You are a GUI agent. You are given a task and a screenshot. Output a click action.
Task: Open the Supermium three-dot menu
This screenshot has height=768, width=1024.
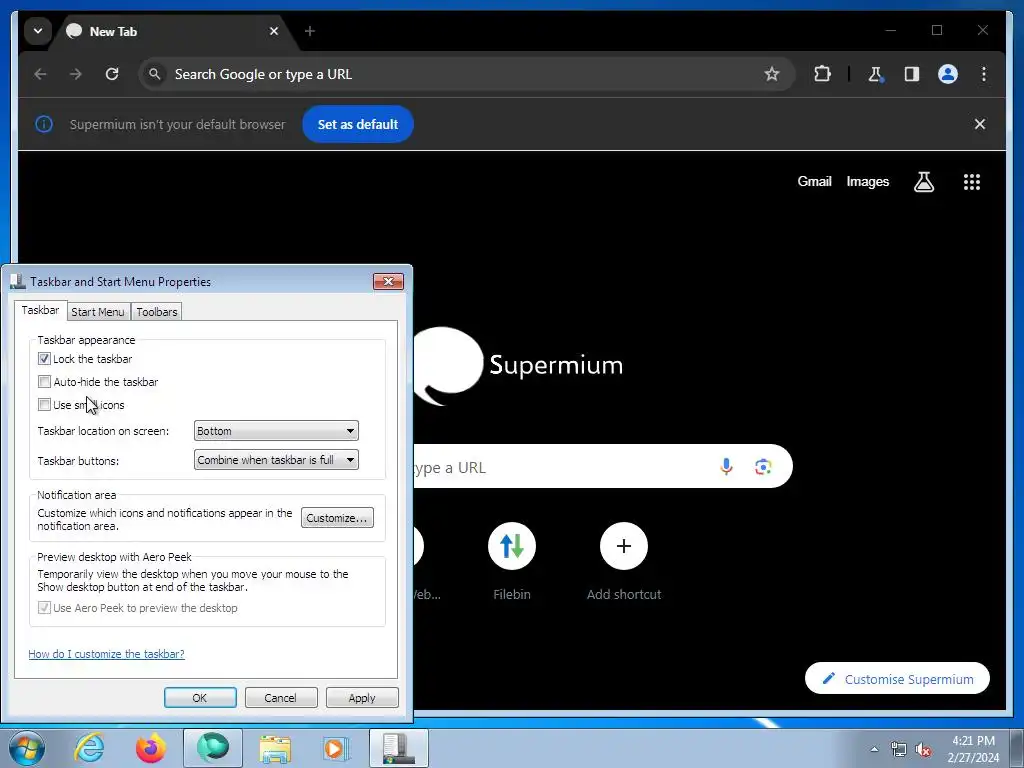pos(984,74)
